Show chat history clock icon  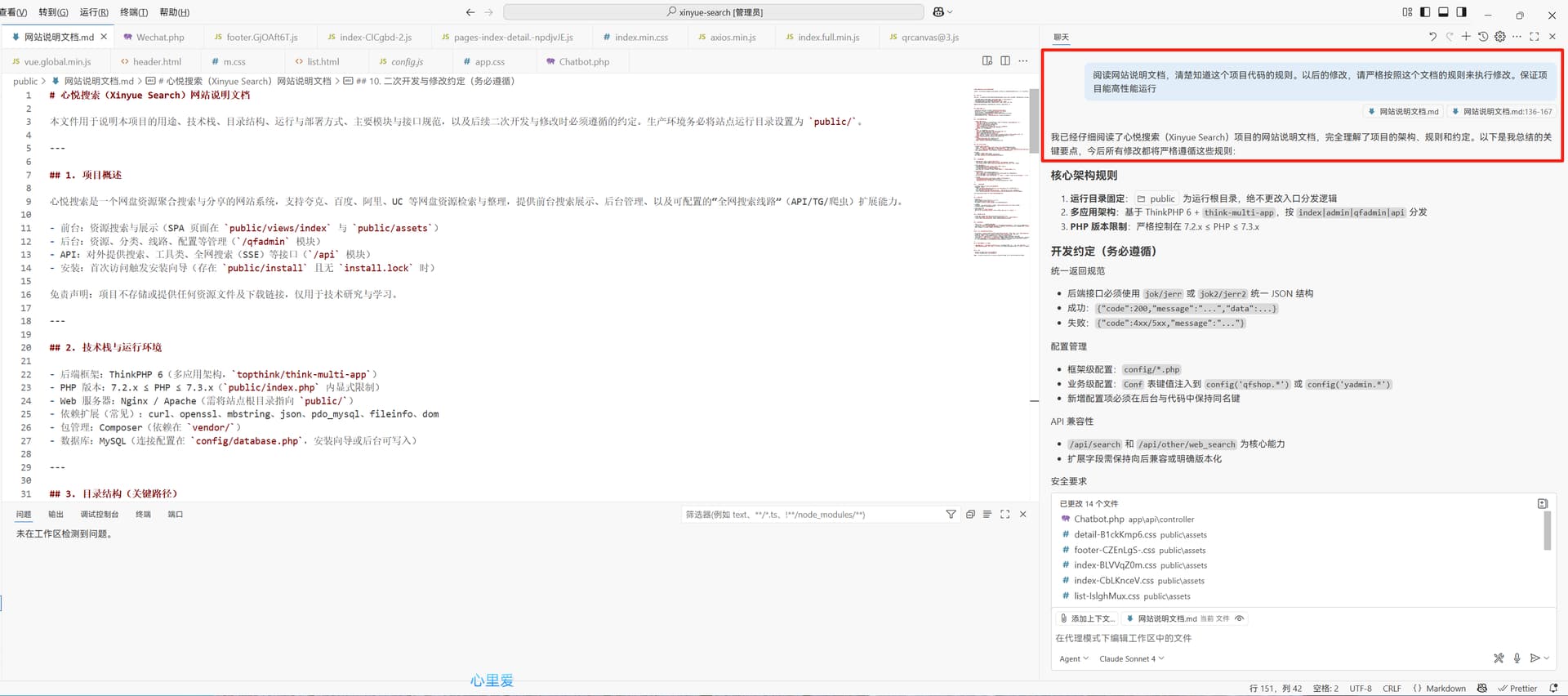tap(1483, 37)
